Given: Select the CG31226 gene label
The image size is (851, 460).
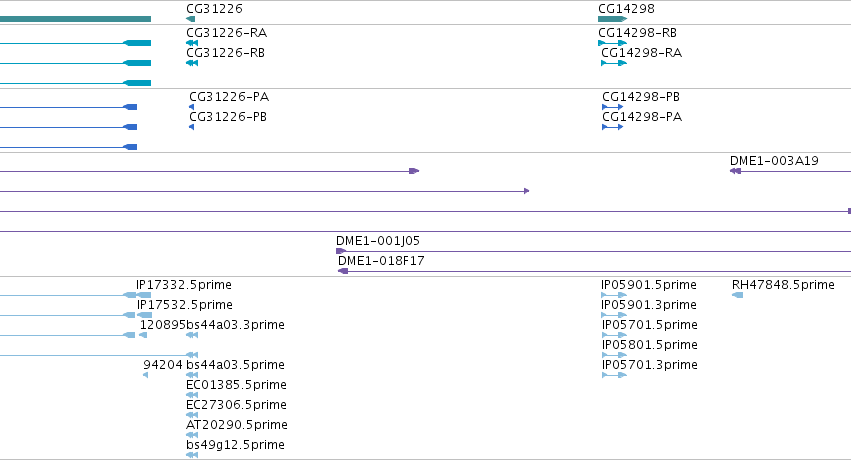Looking at the screenshot, I should [214, 9].
